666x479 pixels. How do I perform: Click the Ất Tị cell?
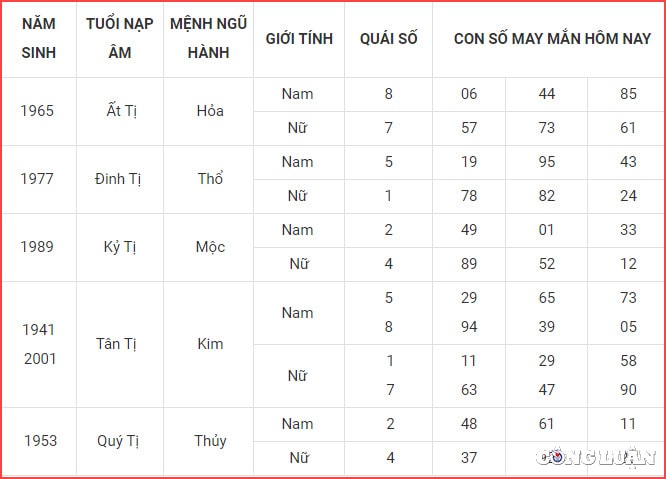(x=121, y=111)
